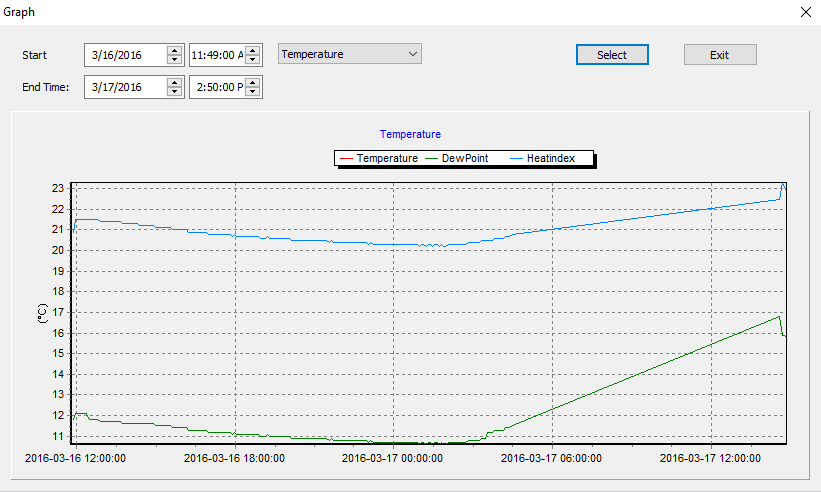Increase the Start time with up arrow

coord(253,50)
